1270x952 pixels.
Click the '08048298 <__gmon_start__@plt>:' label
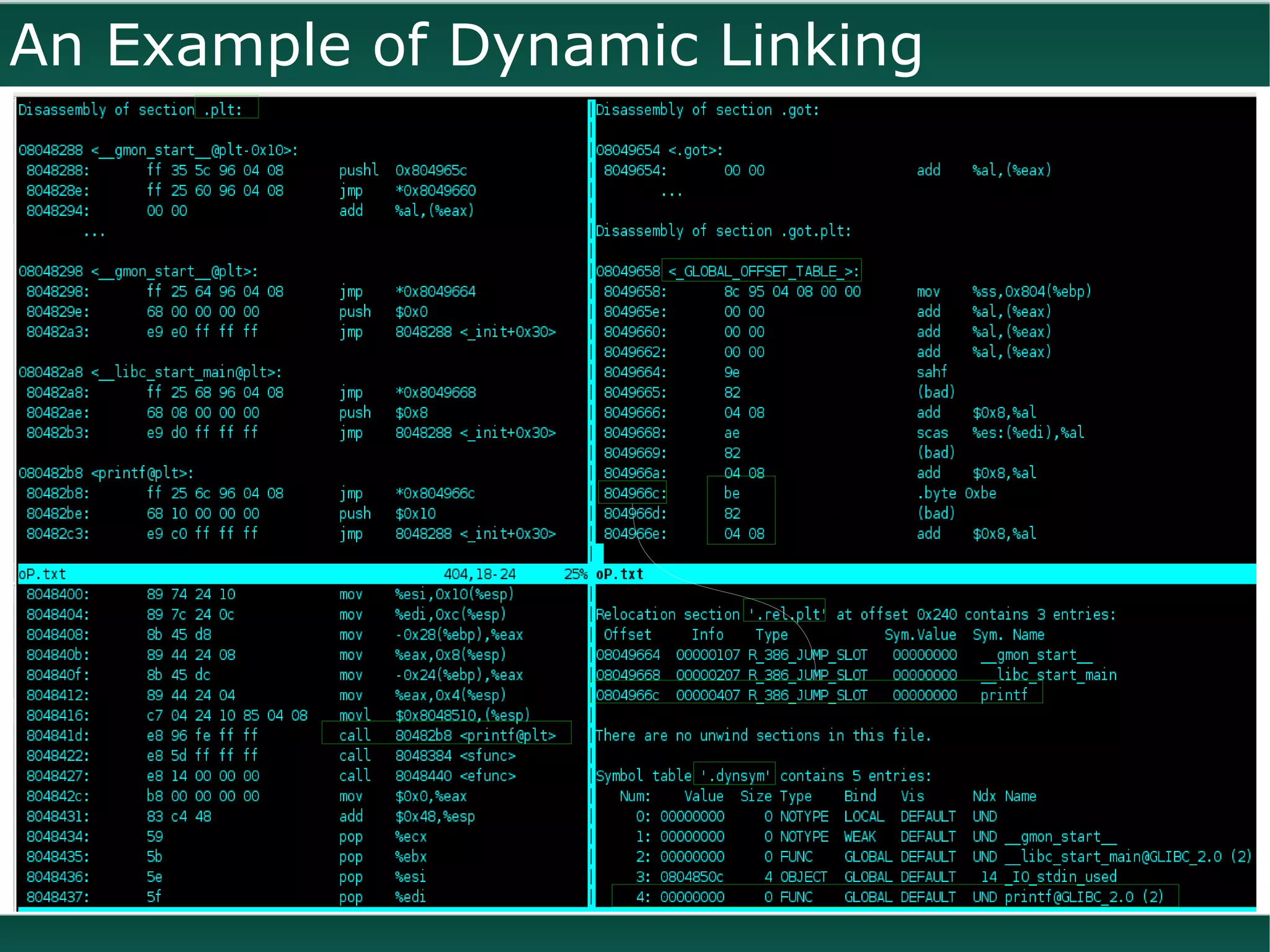pyautogui.click(x=138, y=271)
